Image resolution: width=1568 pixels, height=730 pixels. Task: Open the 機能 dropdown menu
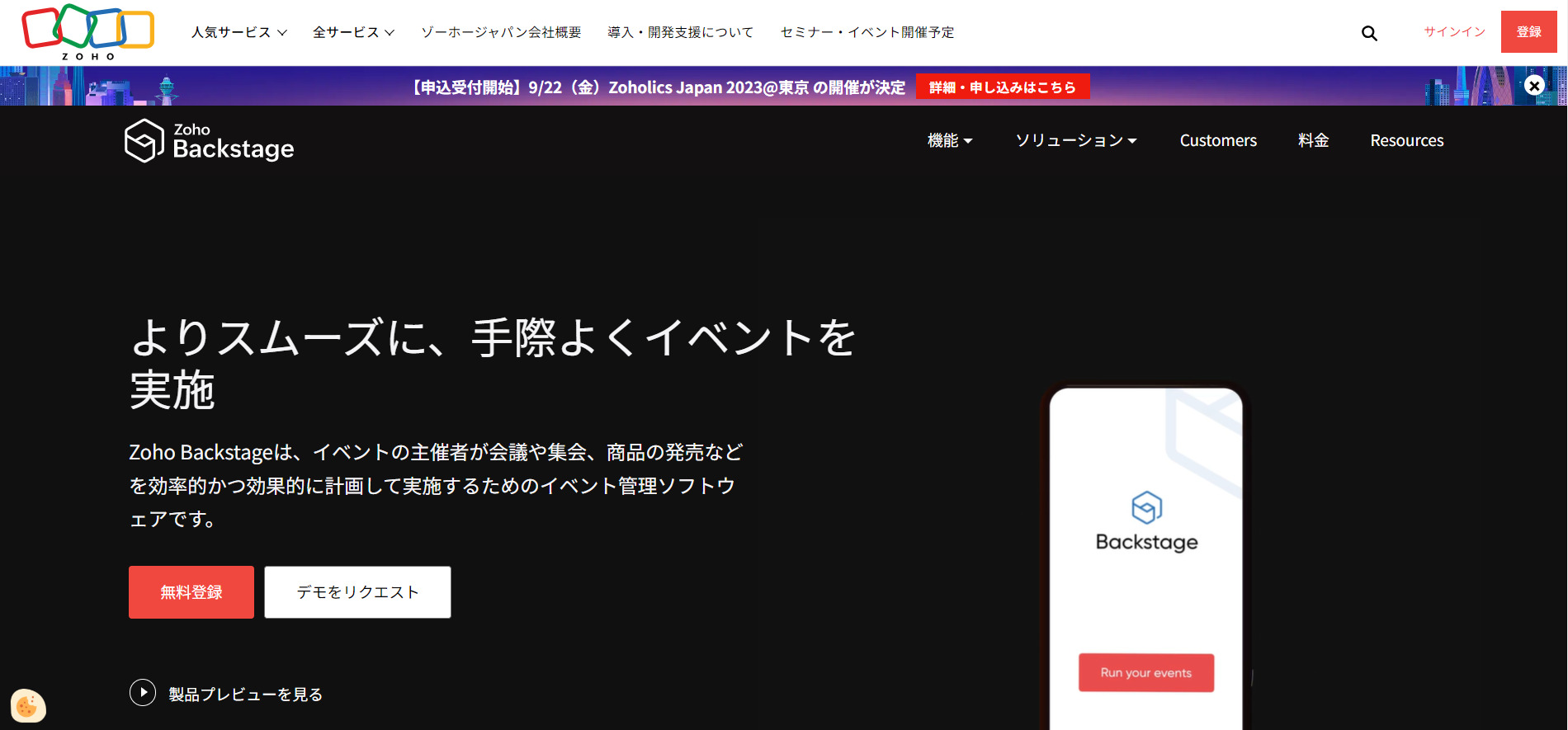click(950, 140)
